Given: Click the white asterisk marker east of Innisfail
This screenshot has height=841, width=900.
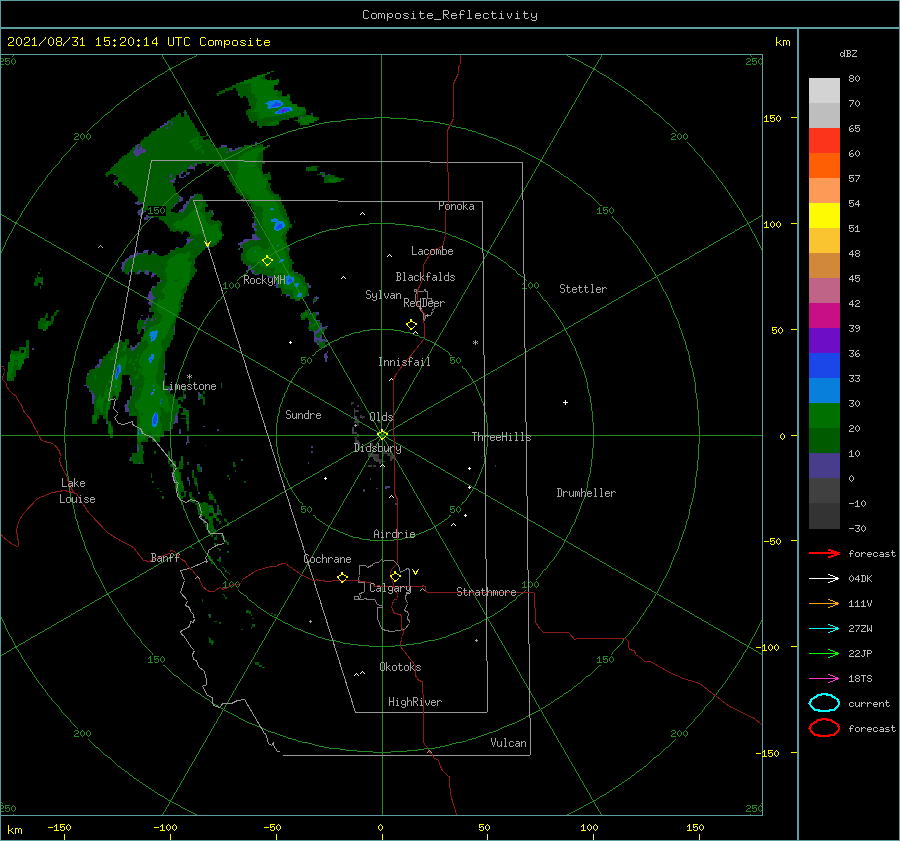Looking at the screenshot, I should 475,343.
